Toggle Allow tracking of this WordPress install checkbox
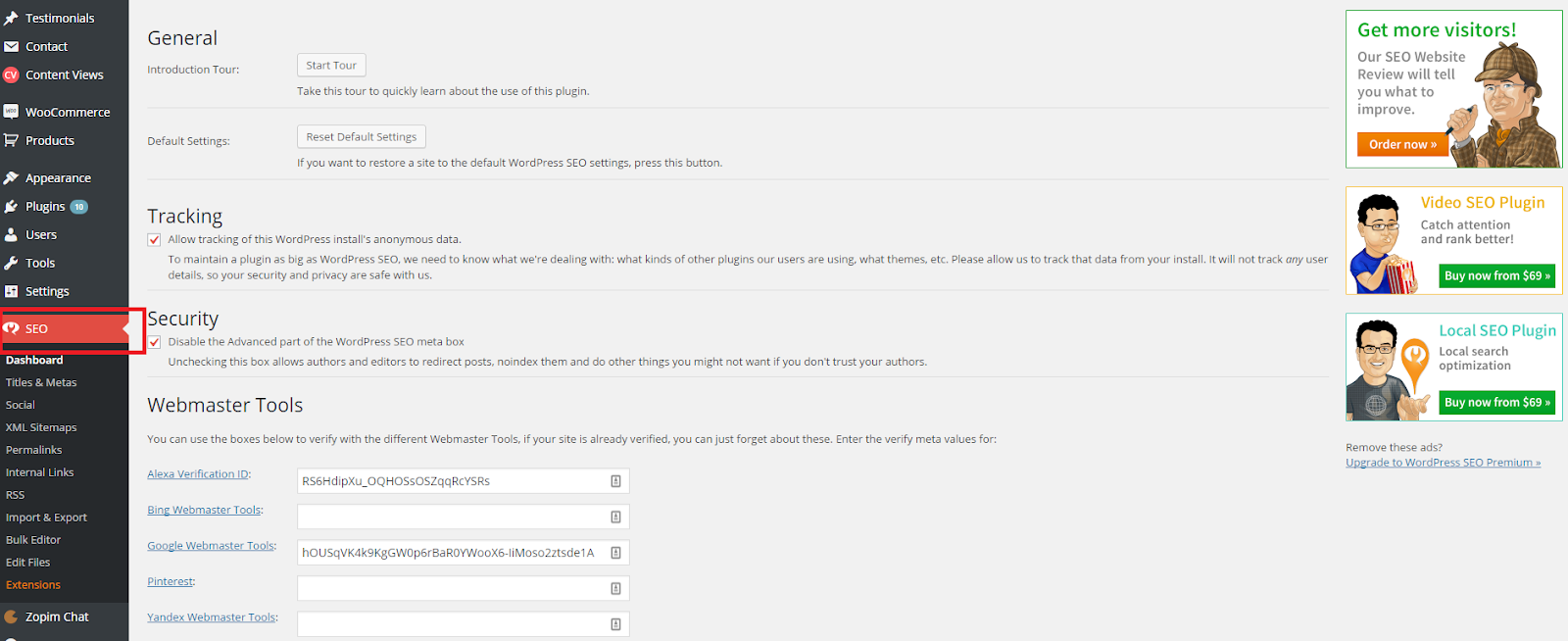The image size is (1568, 641). click(x=154, y=239)
